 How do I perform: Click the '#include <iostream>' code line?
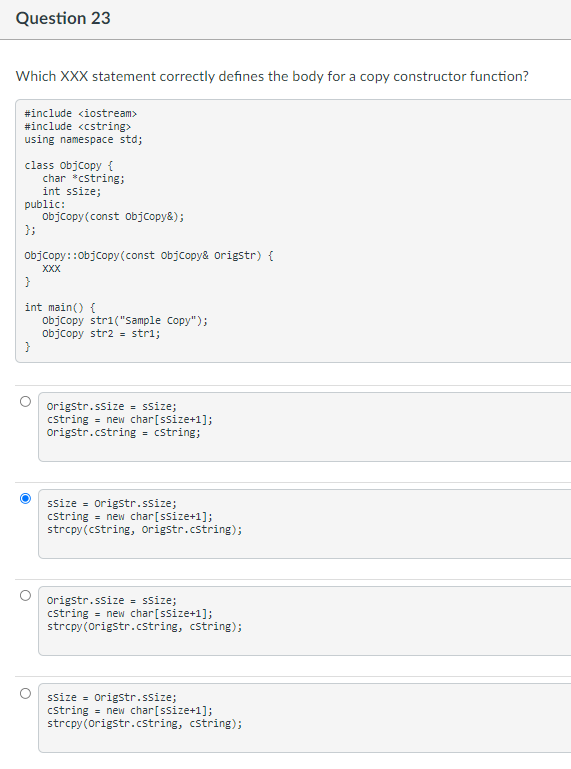[x=80, y=113]
